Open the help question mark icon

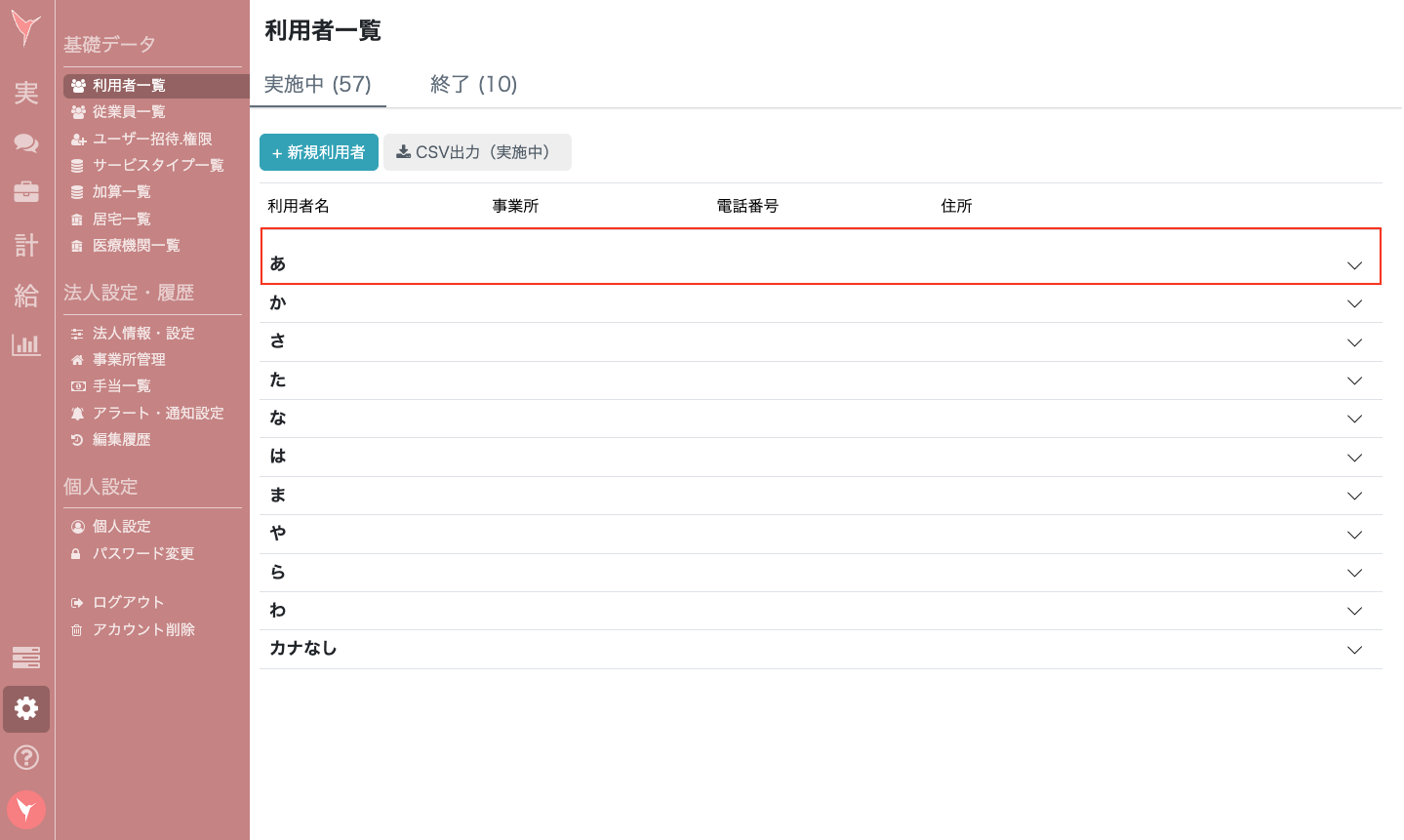pos(26,757)
